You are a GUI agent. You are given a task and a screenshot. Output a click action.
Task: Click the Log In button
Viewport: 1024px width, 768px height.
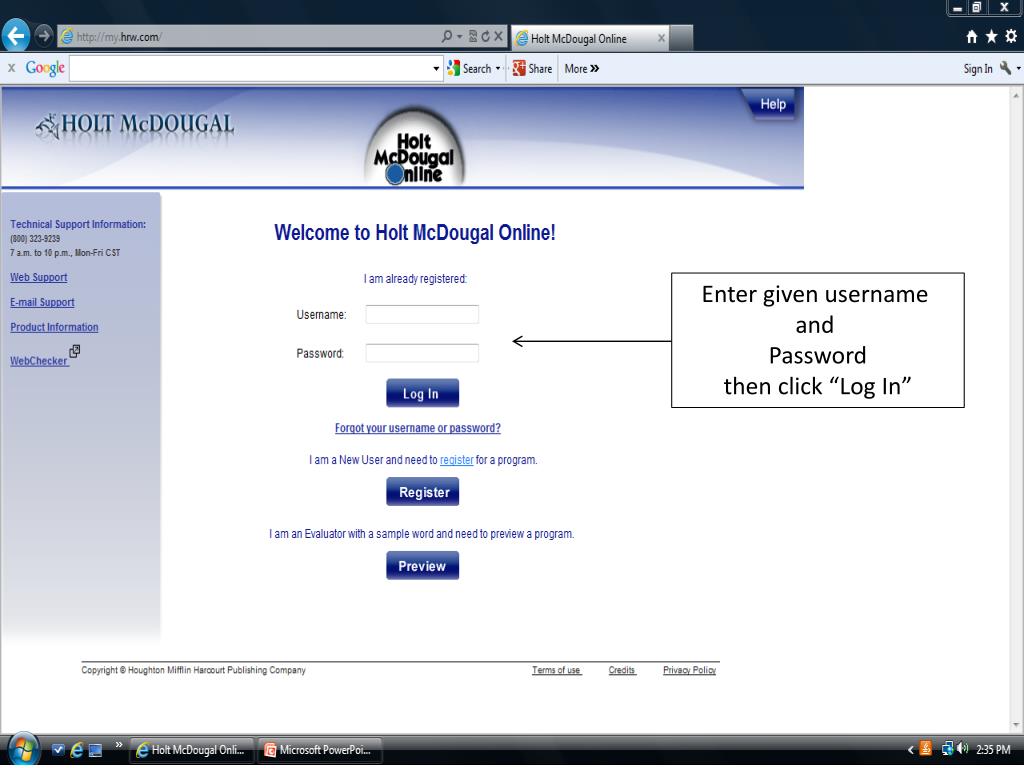pos(423,393)
